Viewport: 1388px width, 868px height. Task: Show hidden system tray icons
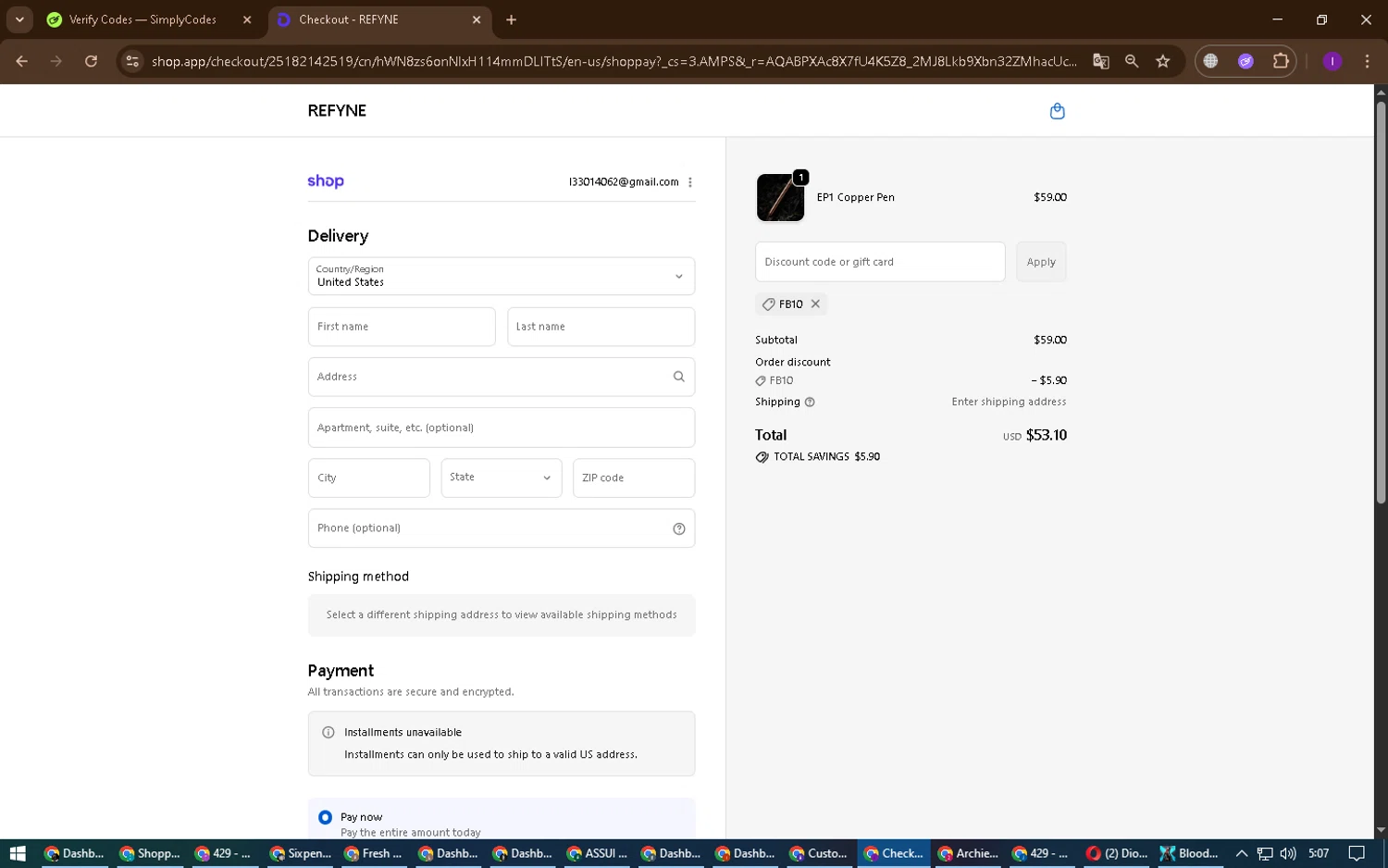(x=1242, y=853)
